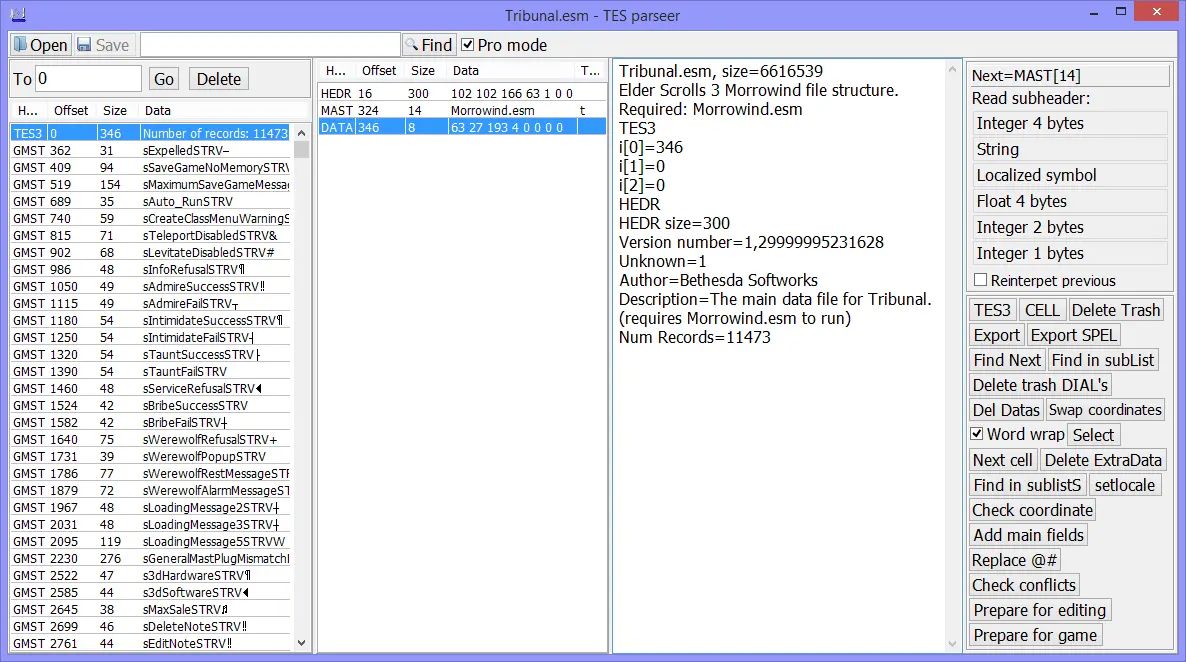The width and height of the screenshot is (1186, 662).
Task: Click the details pane scrollbar down arrow
Action: tap(952, 644)
